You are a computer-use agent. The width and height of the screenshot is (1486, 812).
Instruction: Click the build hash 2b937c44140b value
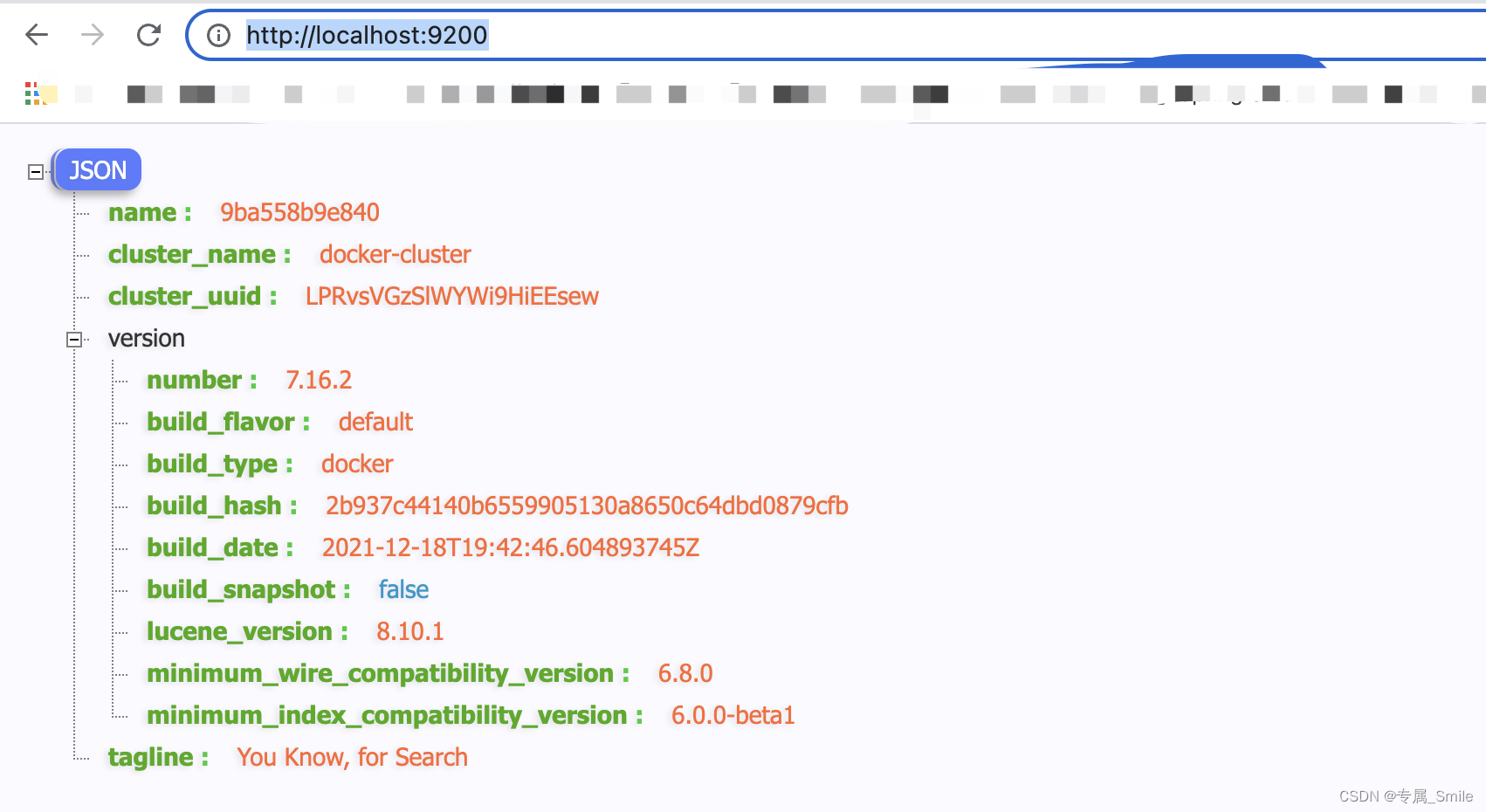(x=587, y=506)
